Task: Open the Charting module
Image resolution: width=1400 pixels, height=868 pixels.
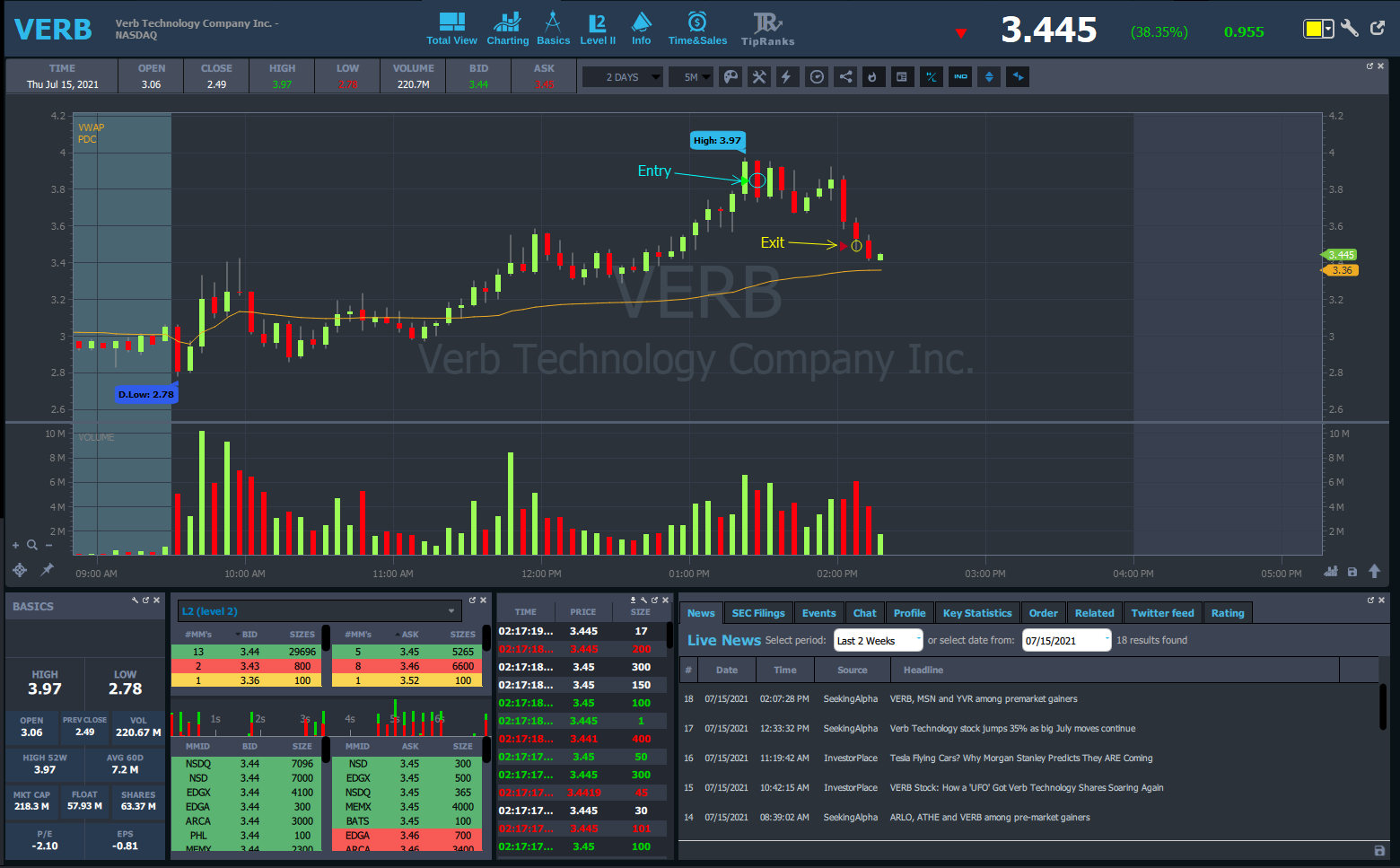Action: (507, 29)
